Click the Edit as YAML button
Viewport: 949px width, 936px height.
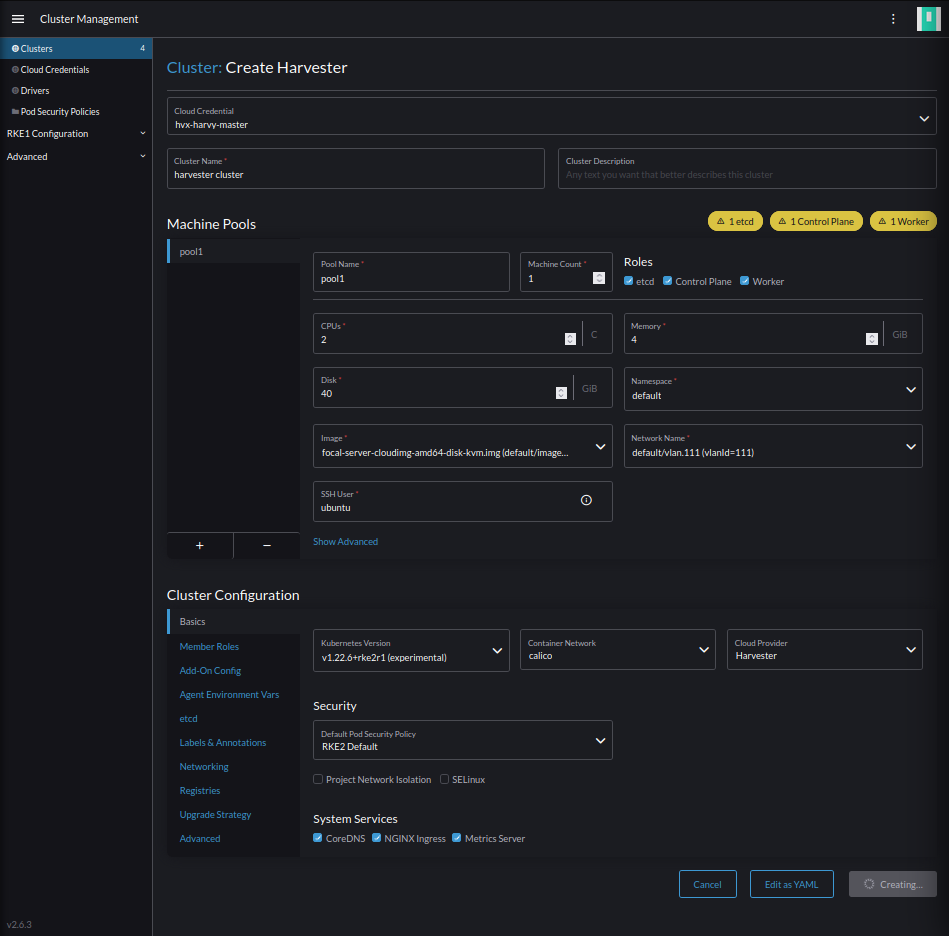pos(791,884)
